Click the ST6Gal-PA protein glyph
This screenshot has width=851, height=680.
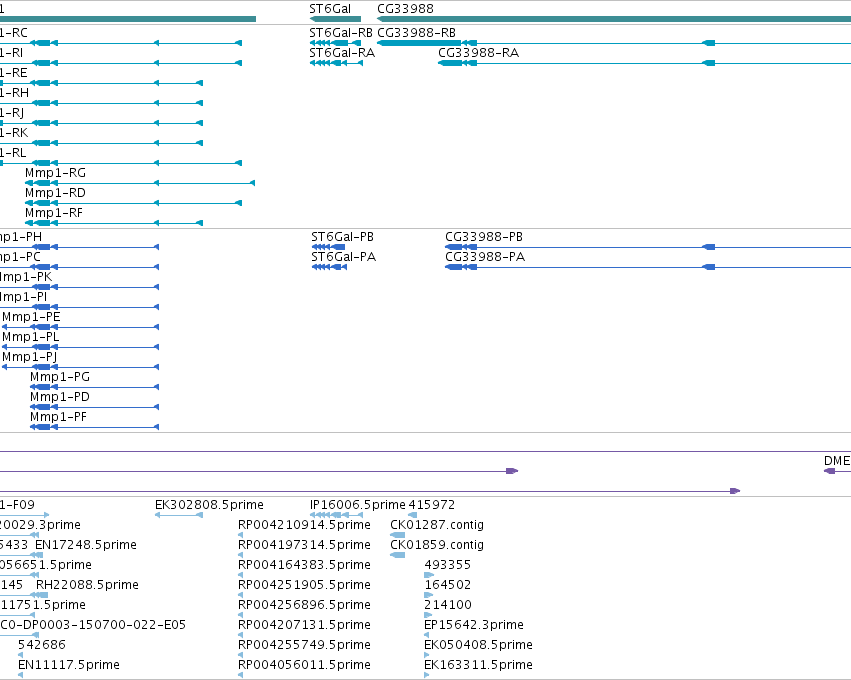click(x=329, y=267)
